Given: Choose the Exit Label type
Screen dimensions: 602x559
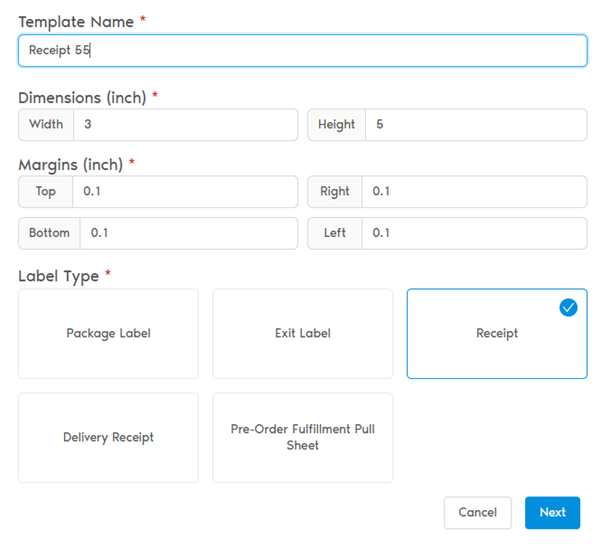Looking at the screenshot, I should [302, 334].
